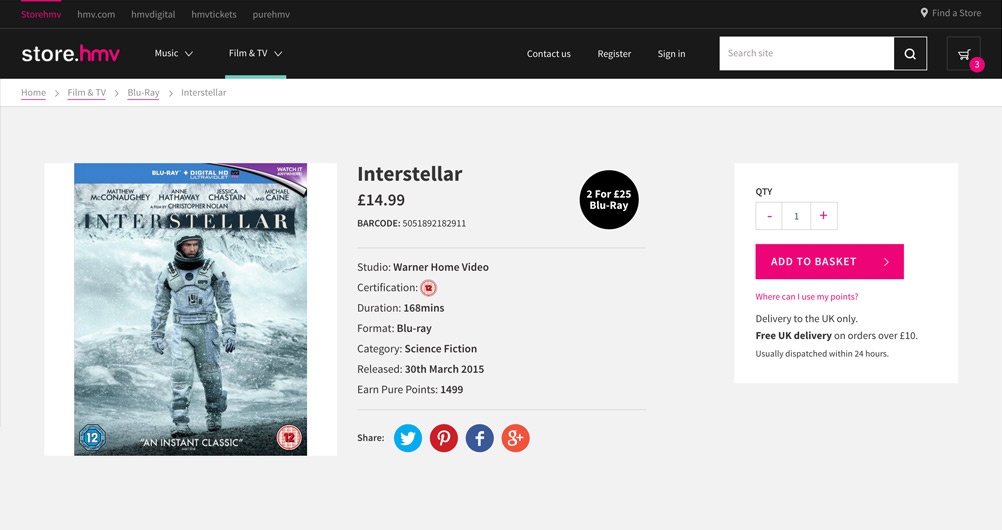Image resolution: width=1002 pixels, height=530 pixels.
Task: Go to Film & TV breadcrumb
Action: pos(86,93)
